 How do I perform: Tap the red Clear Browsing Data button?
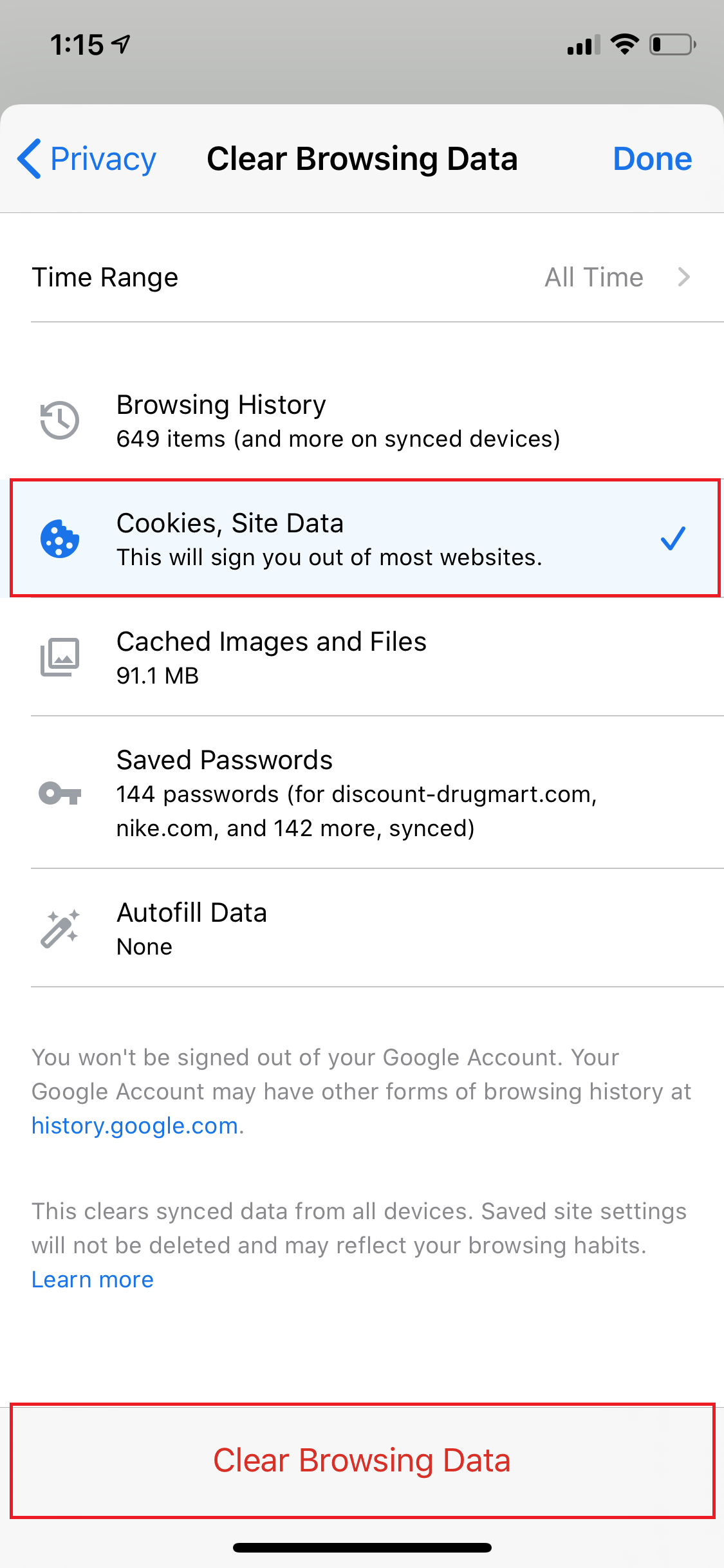pyautogui.click(x=362, y=1461)
